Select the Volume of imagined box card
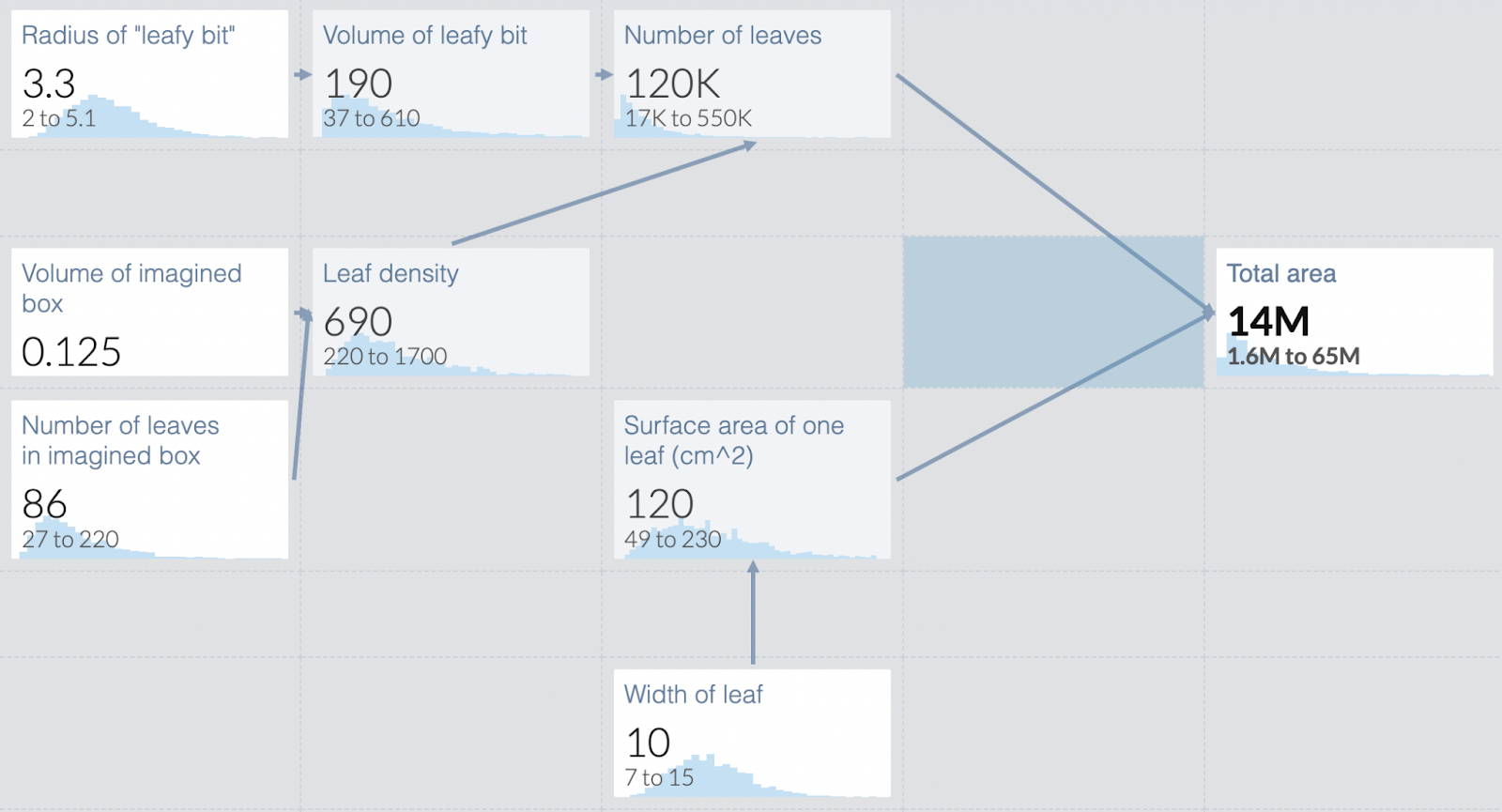 [x=149, y=312]
